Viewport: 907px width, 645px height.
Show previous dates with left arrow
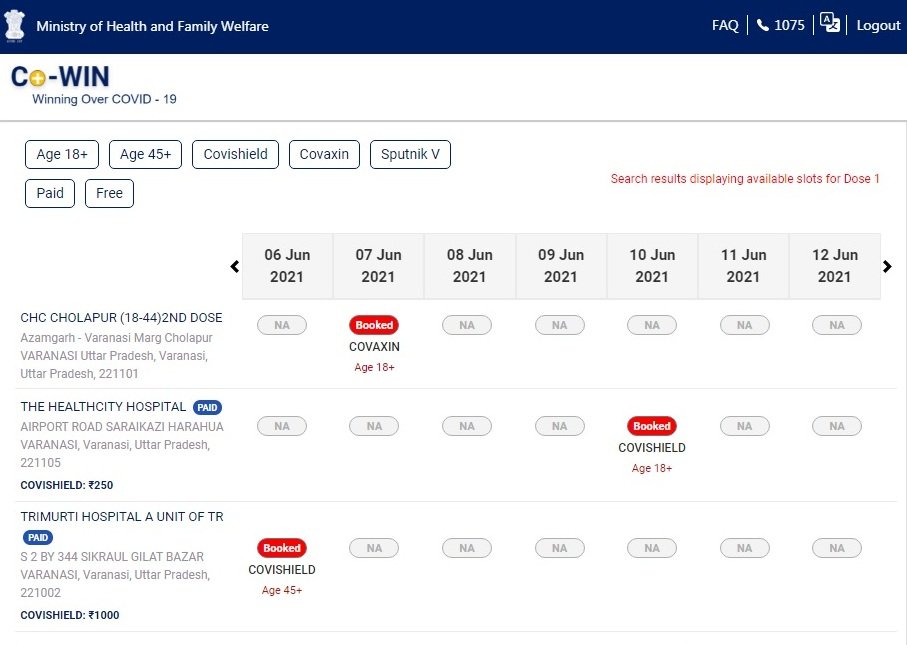tap(234, 266)
